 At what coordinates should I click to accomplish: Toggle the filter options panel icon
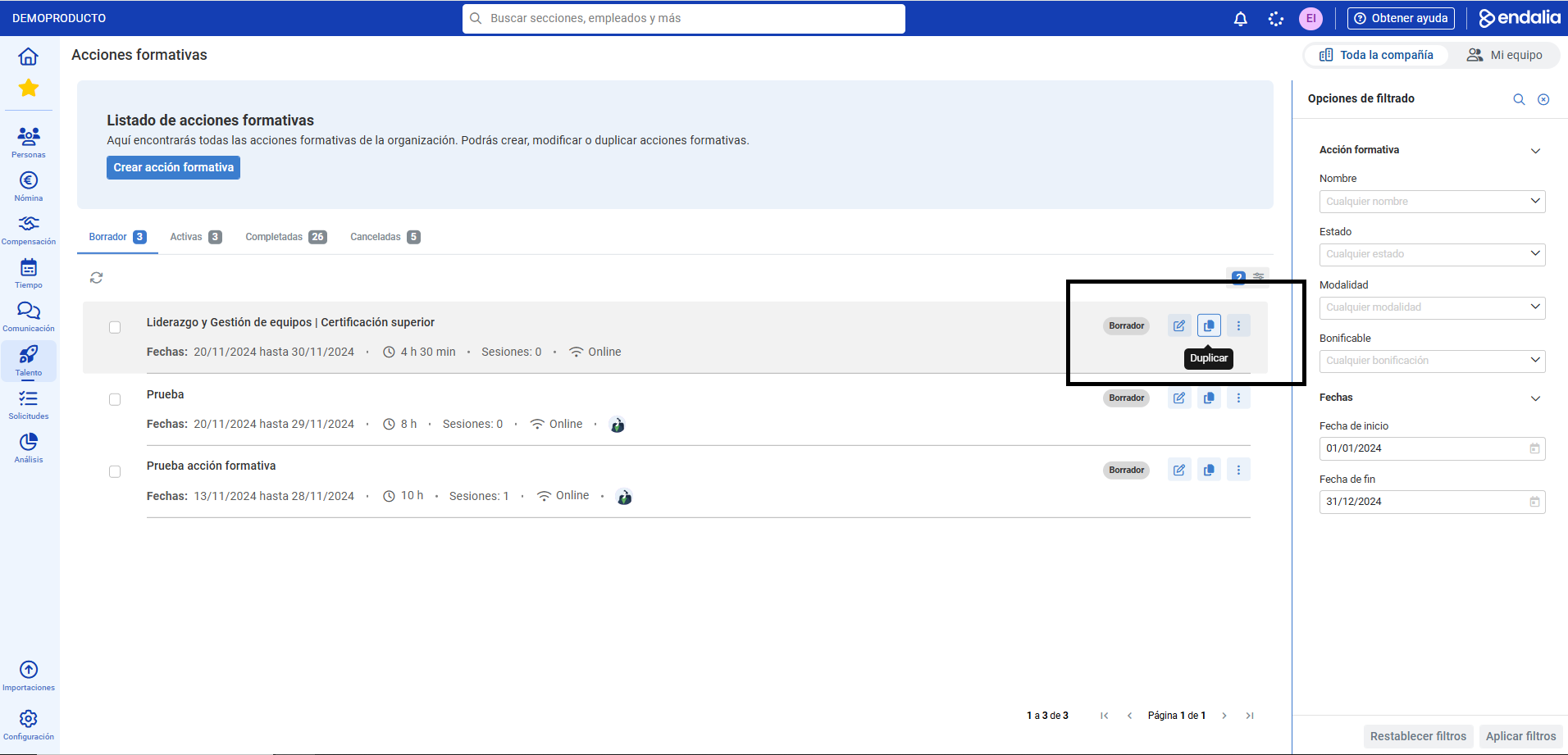pos(1259,277)
